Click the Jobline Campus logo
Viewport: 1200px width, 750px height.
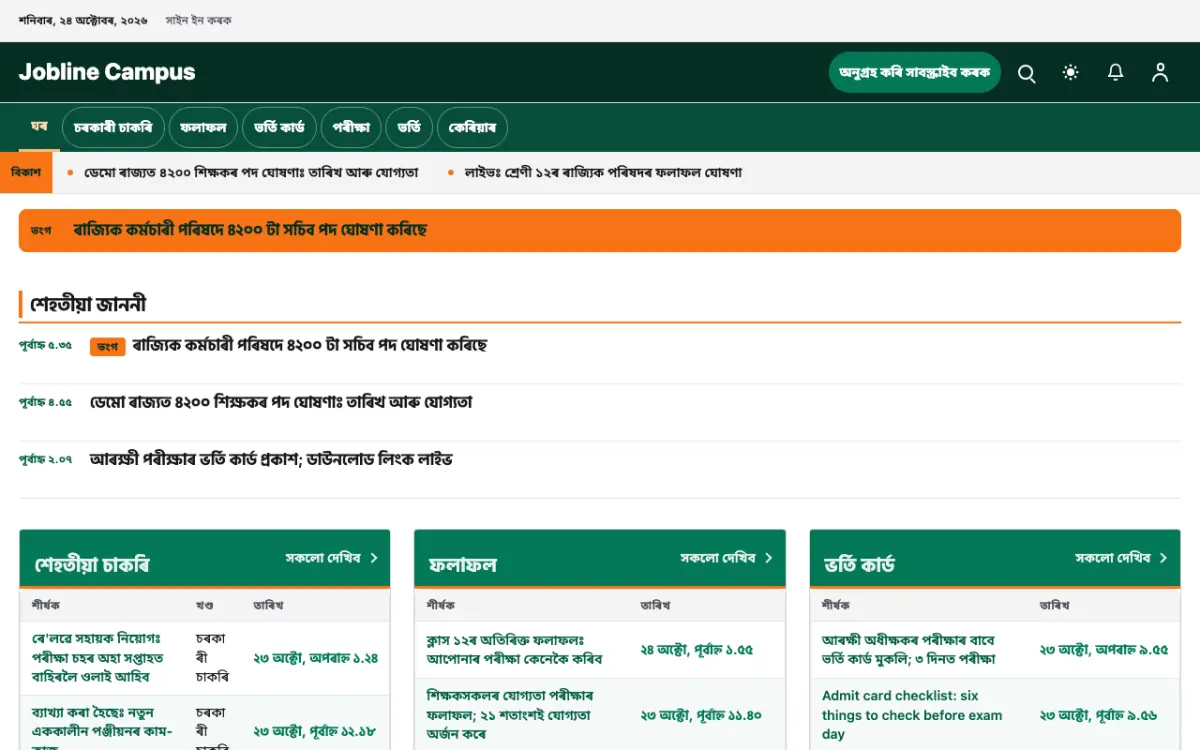107,72
